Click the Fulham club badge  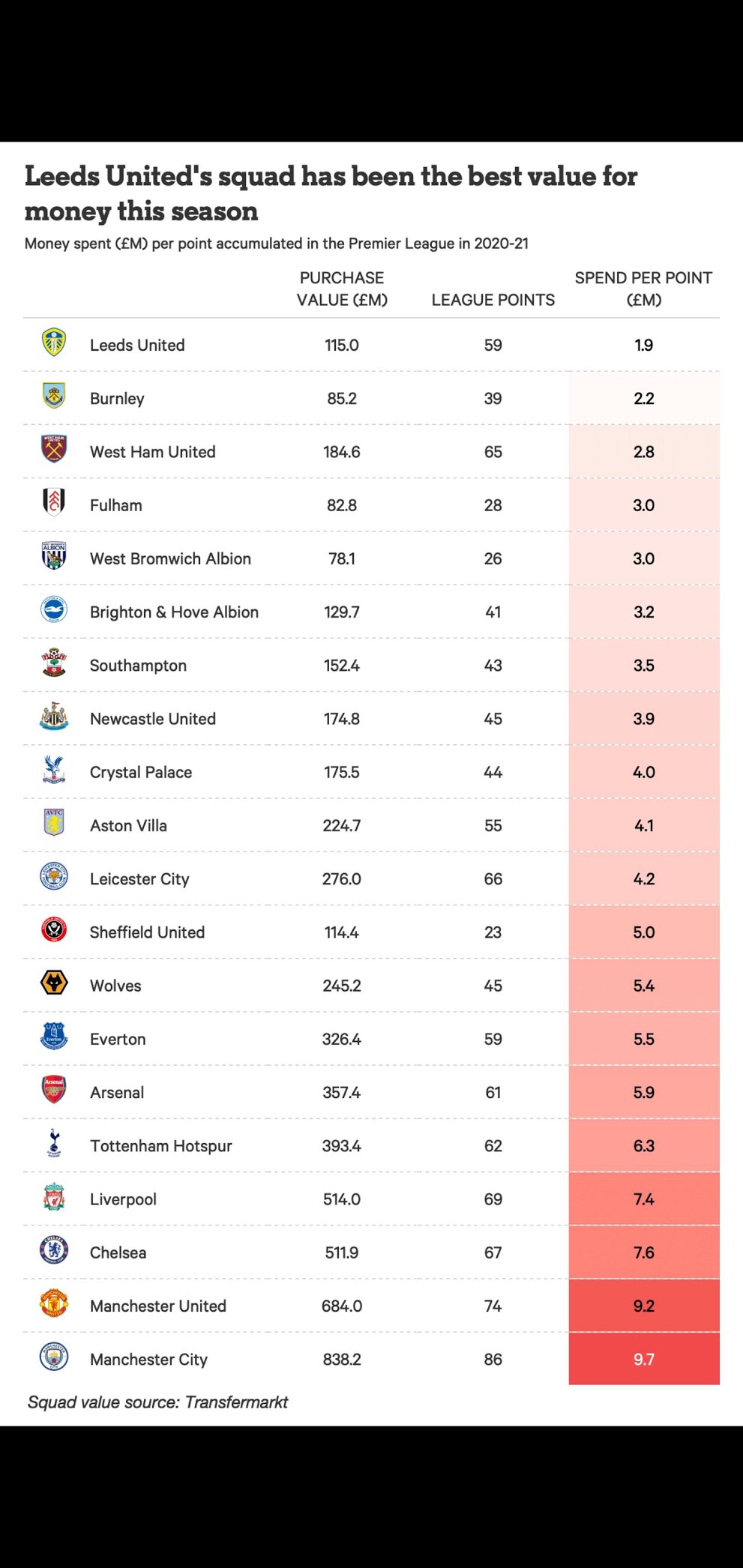(54, 502)
